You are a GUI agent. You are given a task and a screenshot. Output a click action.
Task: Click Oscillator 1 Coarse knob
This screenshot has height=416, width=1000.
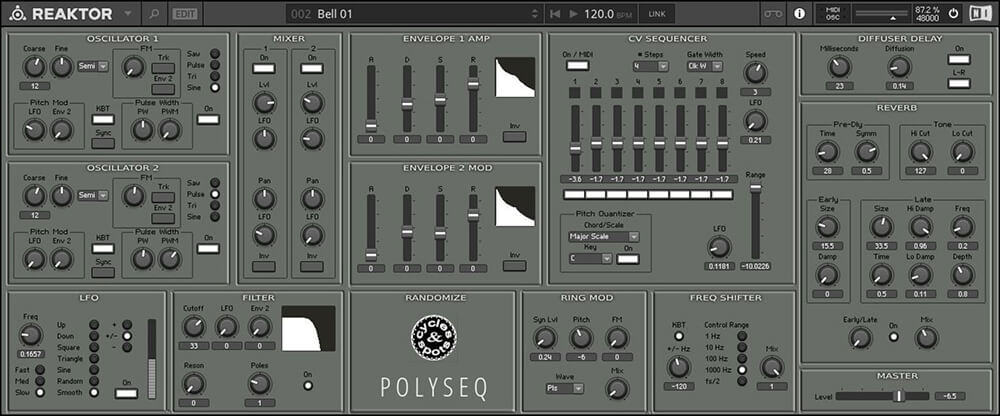[34, 66]
